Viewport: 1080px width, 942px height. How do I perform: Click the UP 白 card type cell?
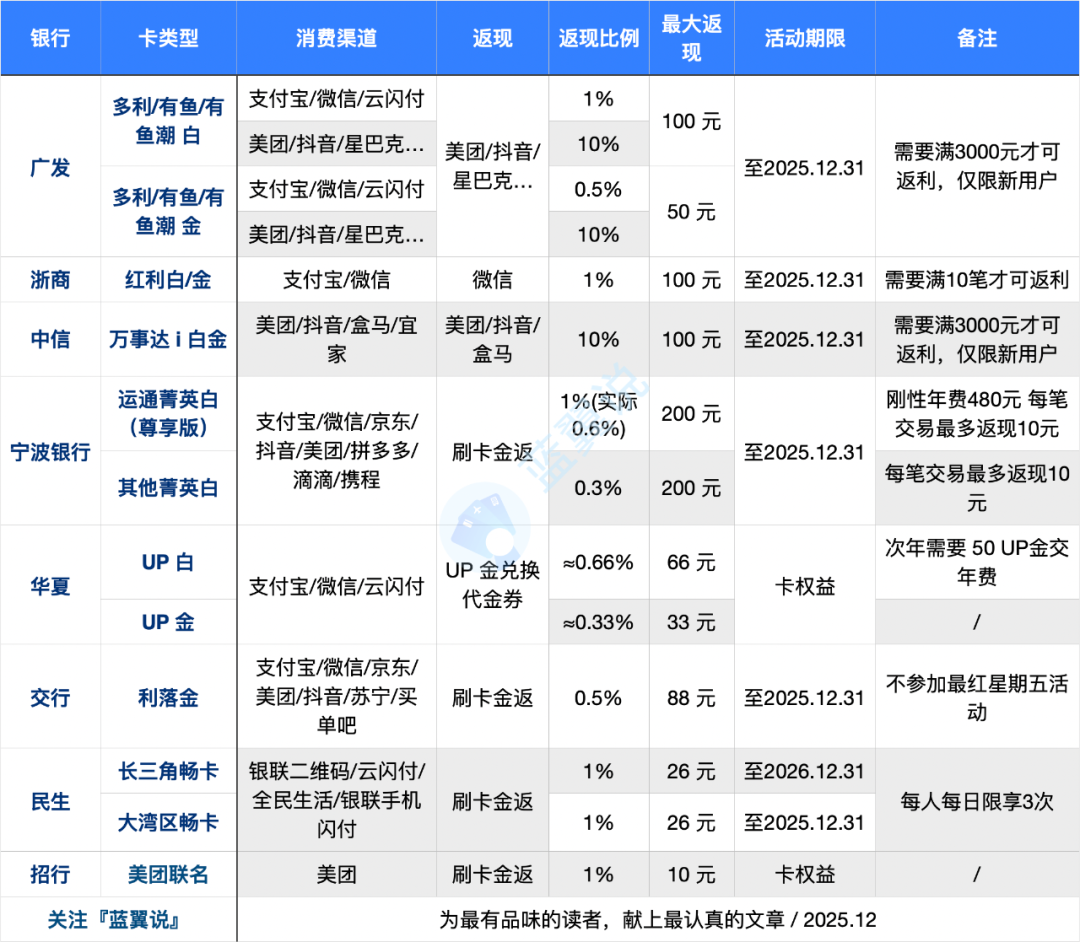point(167,563)
